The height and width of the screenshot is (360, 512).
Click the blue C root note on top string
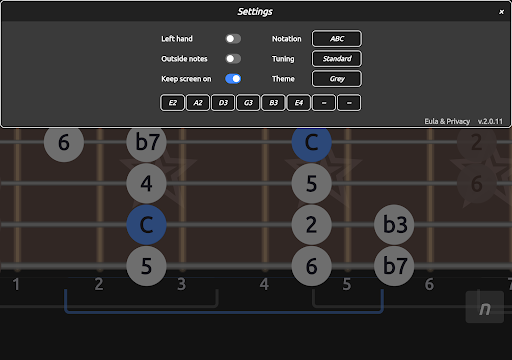pos(312,143)
